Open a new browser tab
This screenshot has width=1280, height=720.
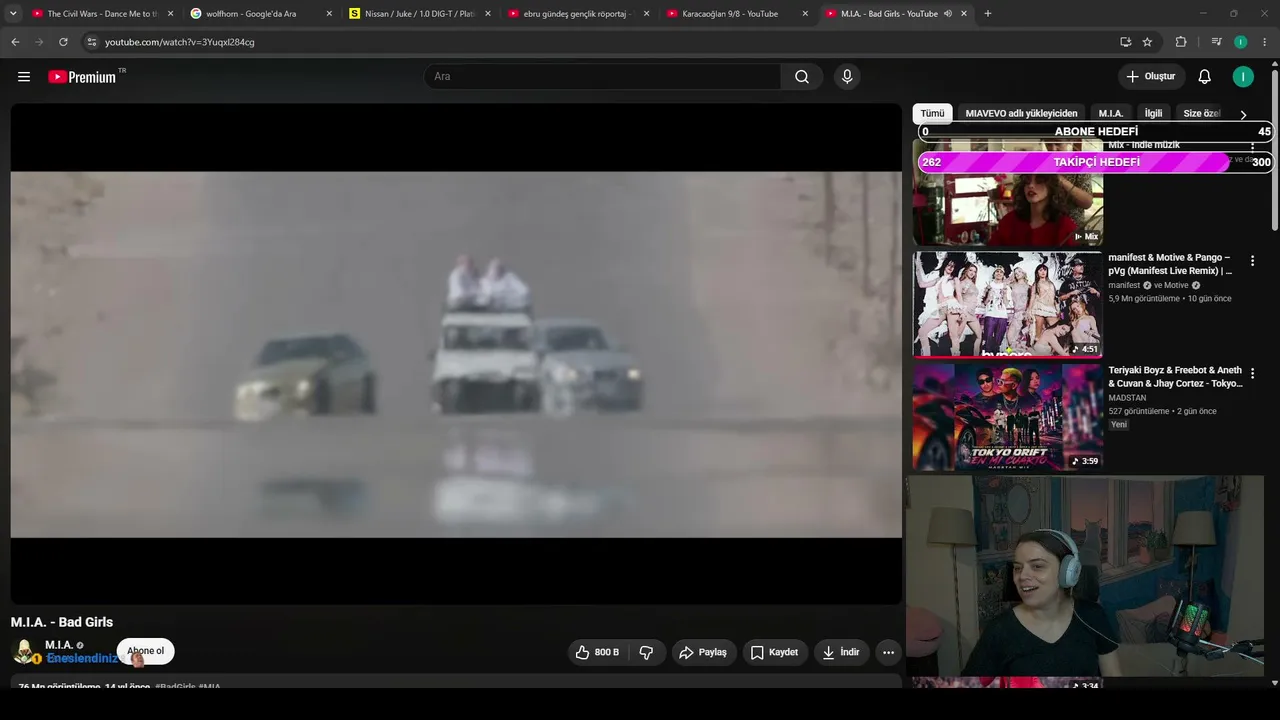(x=988, y=14)
